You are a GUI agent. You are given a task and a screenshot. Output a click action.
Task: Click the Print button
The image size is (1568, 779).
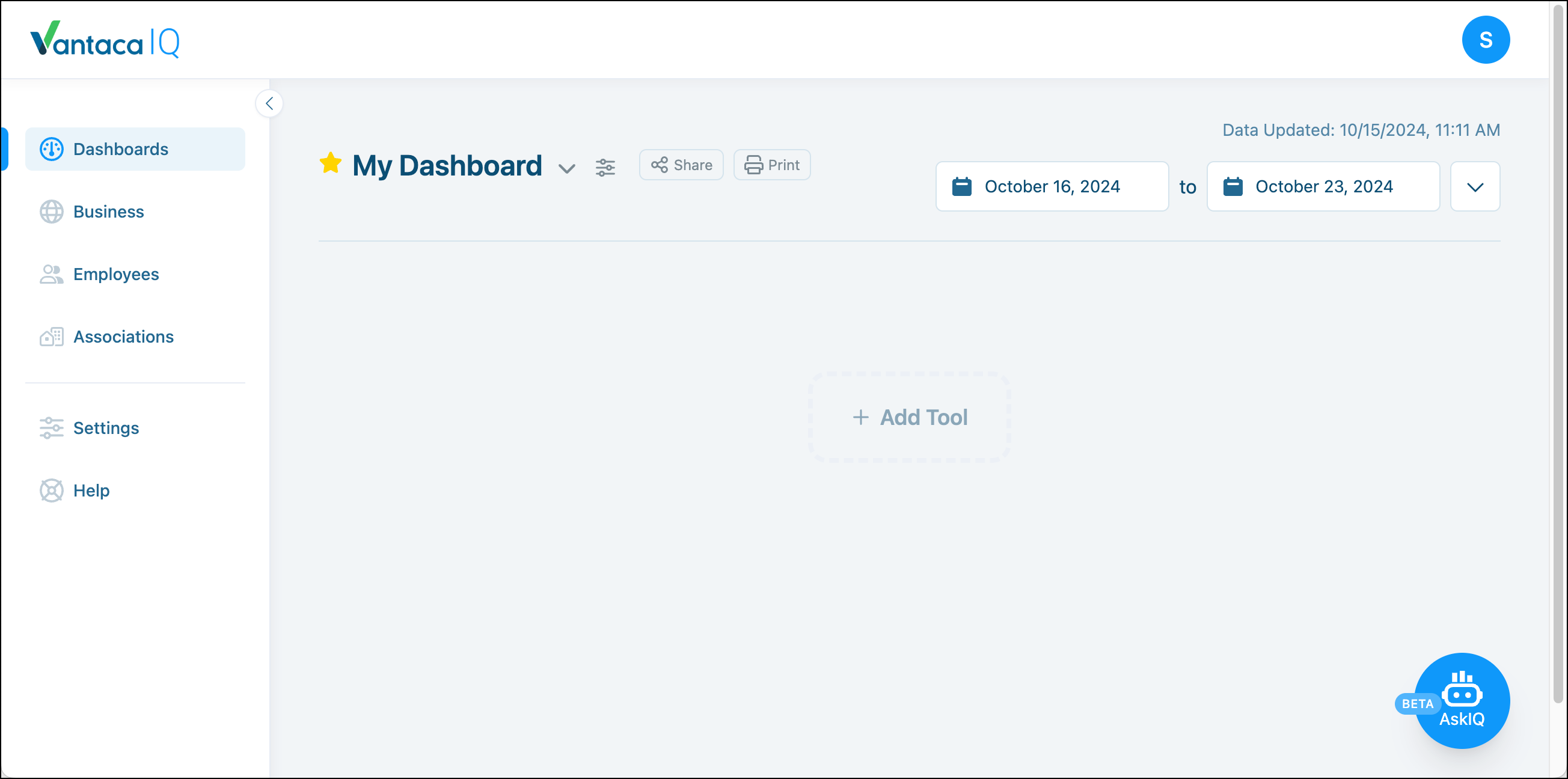pyautogui.click(x=772, y=165)
